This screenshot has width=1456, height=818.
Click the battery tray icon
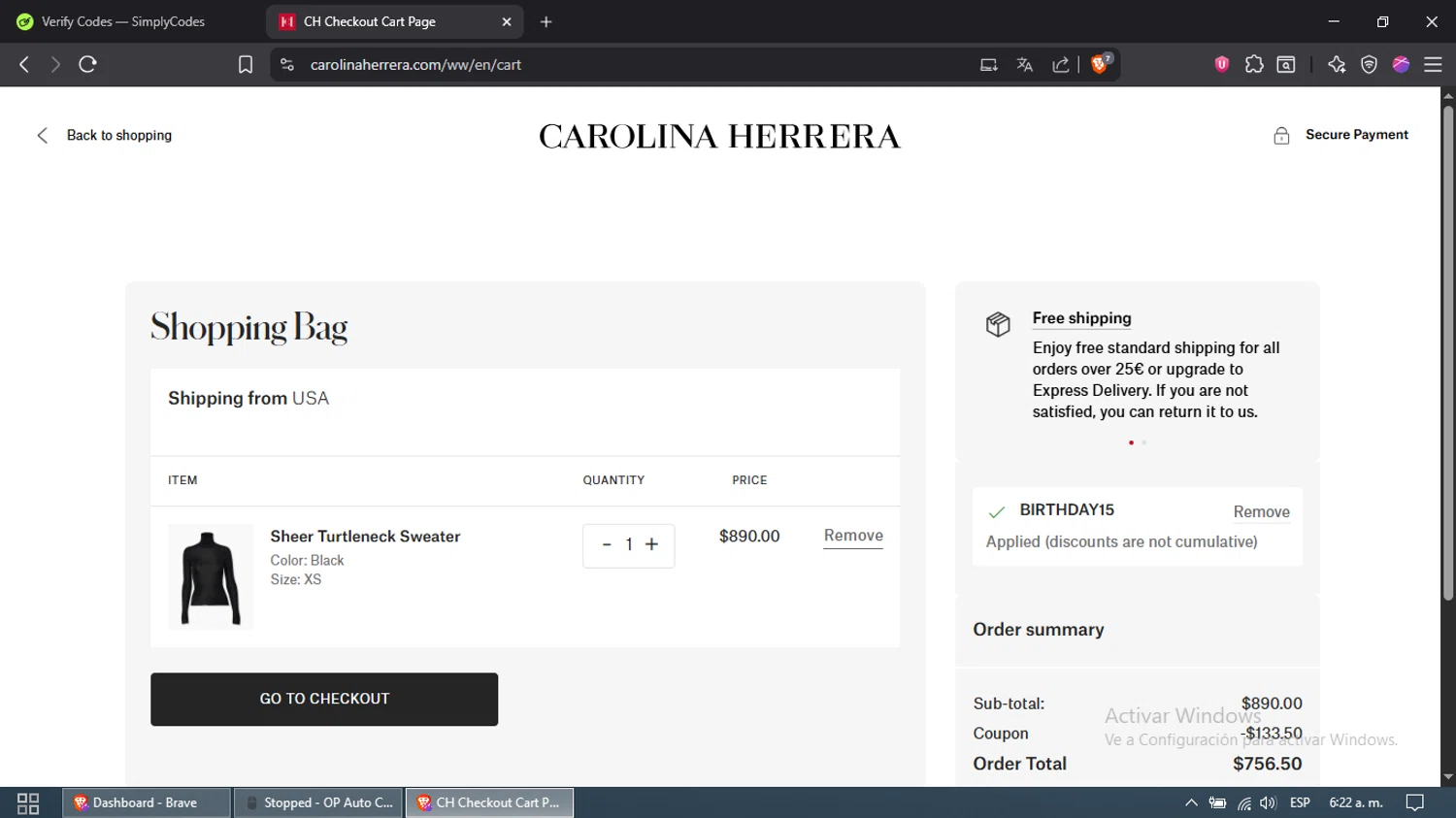point(1217,803)
